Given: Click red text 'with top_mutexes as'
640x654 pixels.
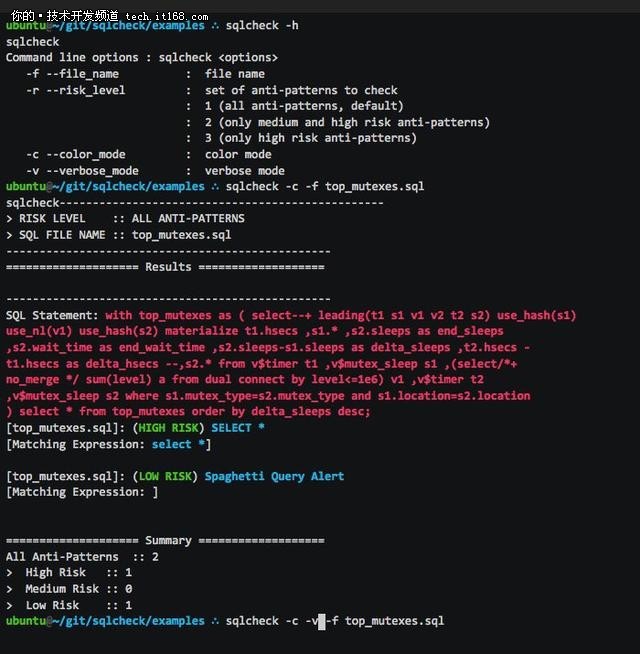Looking at the screenshot, I should [168, 315].
